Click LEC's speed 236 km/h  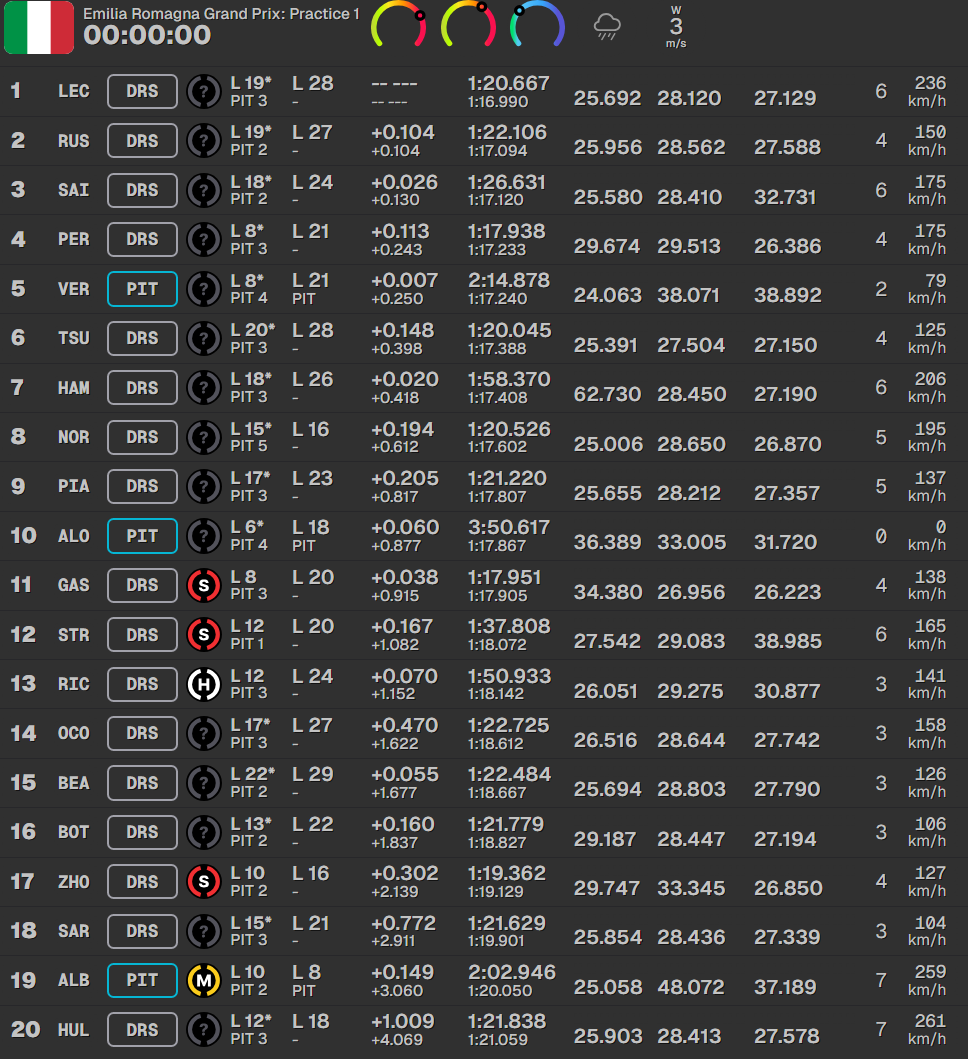coord(927,91)
